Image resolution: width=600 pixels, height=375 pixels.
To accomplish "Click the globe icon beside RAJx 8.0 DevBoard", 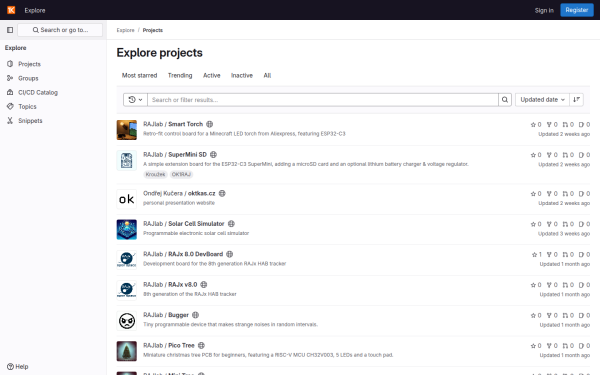I will coord(230,254).
